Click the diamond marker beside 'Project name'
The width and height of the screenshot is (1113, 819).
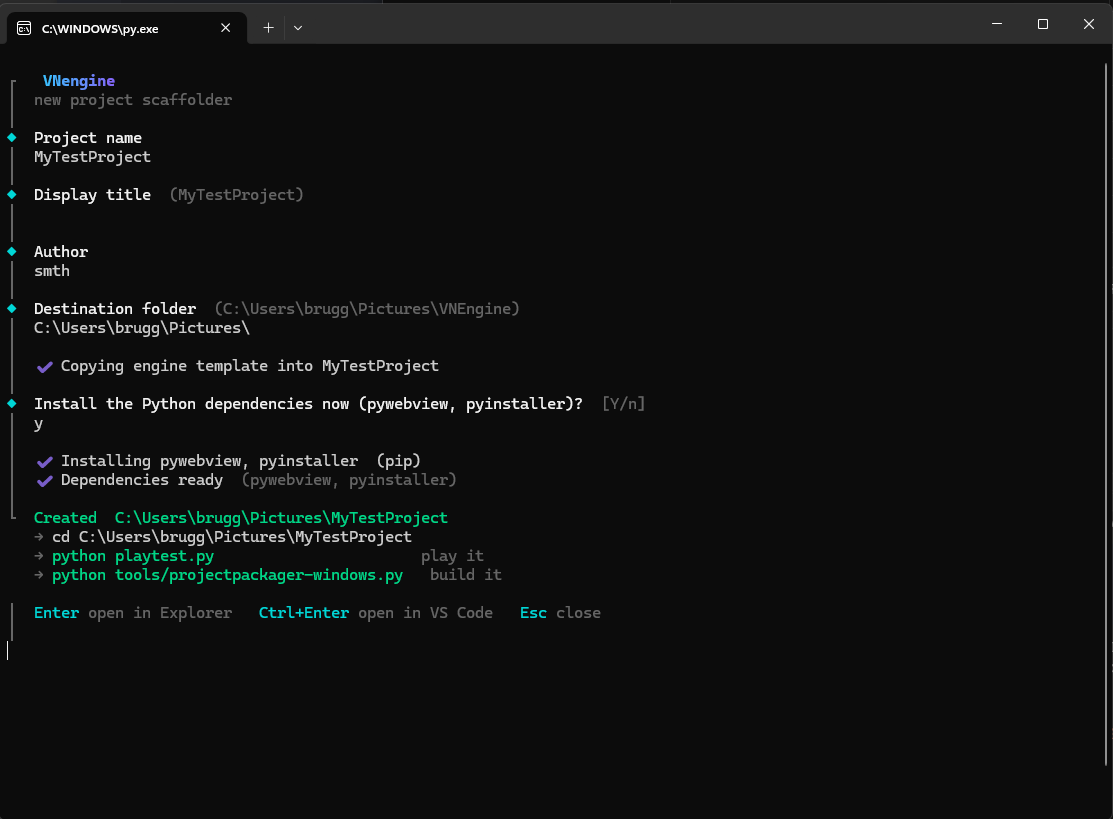coord(12,138)
